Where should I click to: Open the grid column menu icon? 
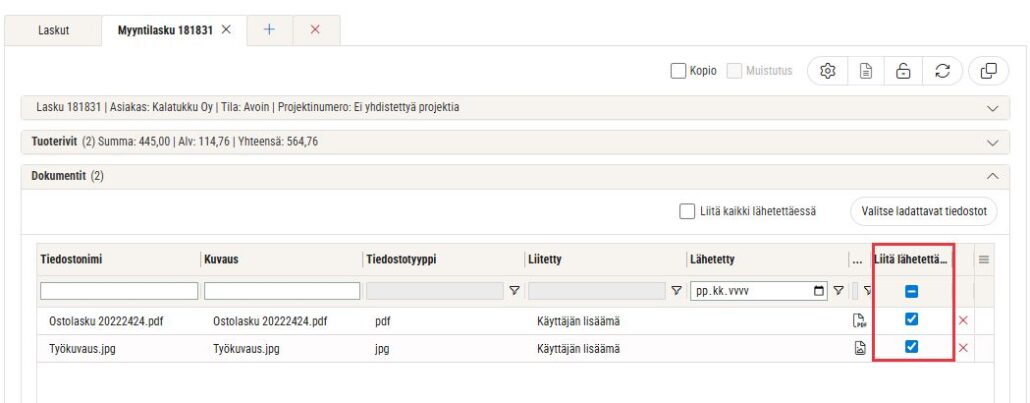pyautogui.click(x=984, y=260)
